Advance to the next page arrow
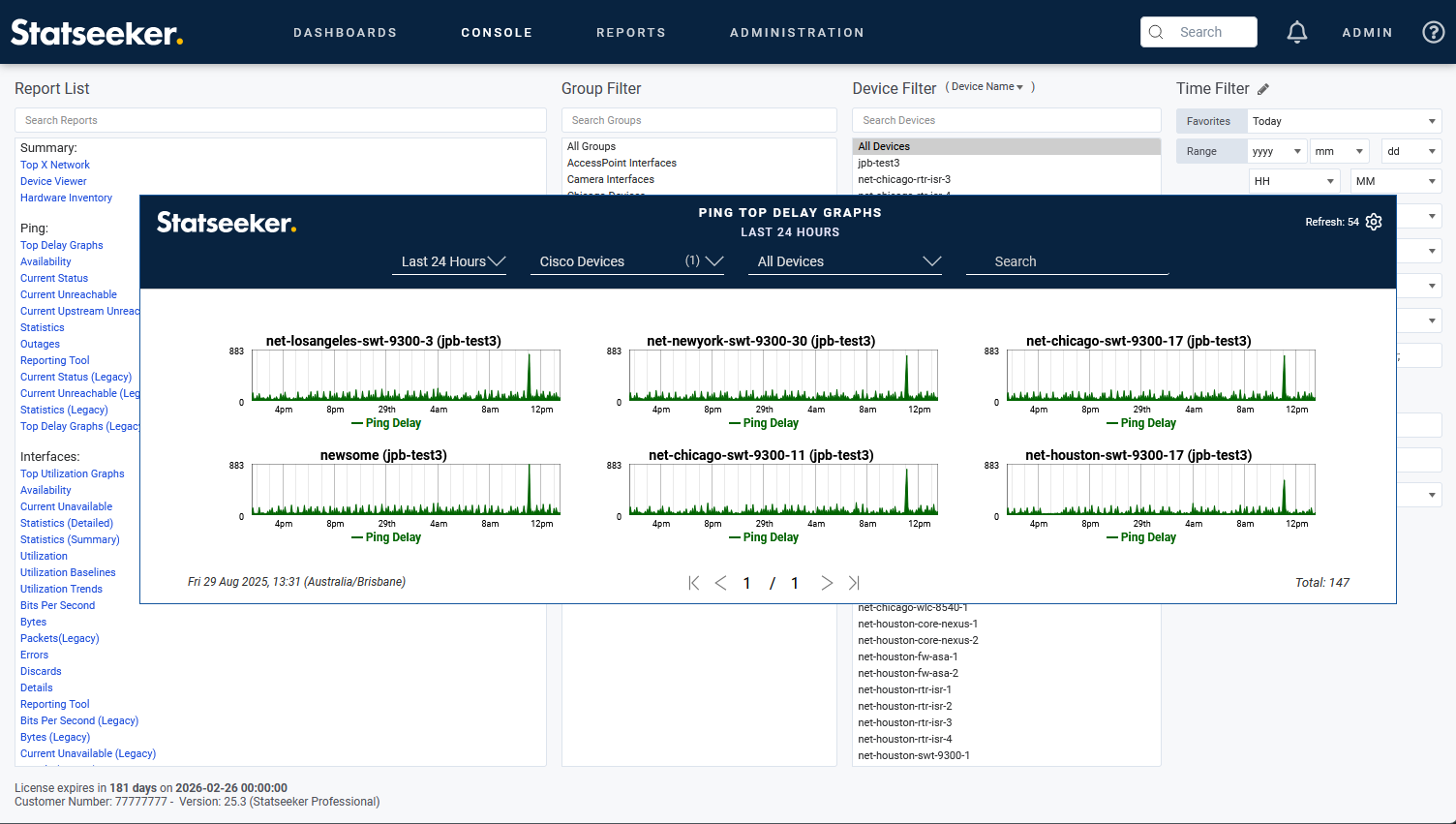This screenshot has width=1456, height=824. click(x=827, y=583)
